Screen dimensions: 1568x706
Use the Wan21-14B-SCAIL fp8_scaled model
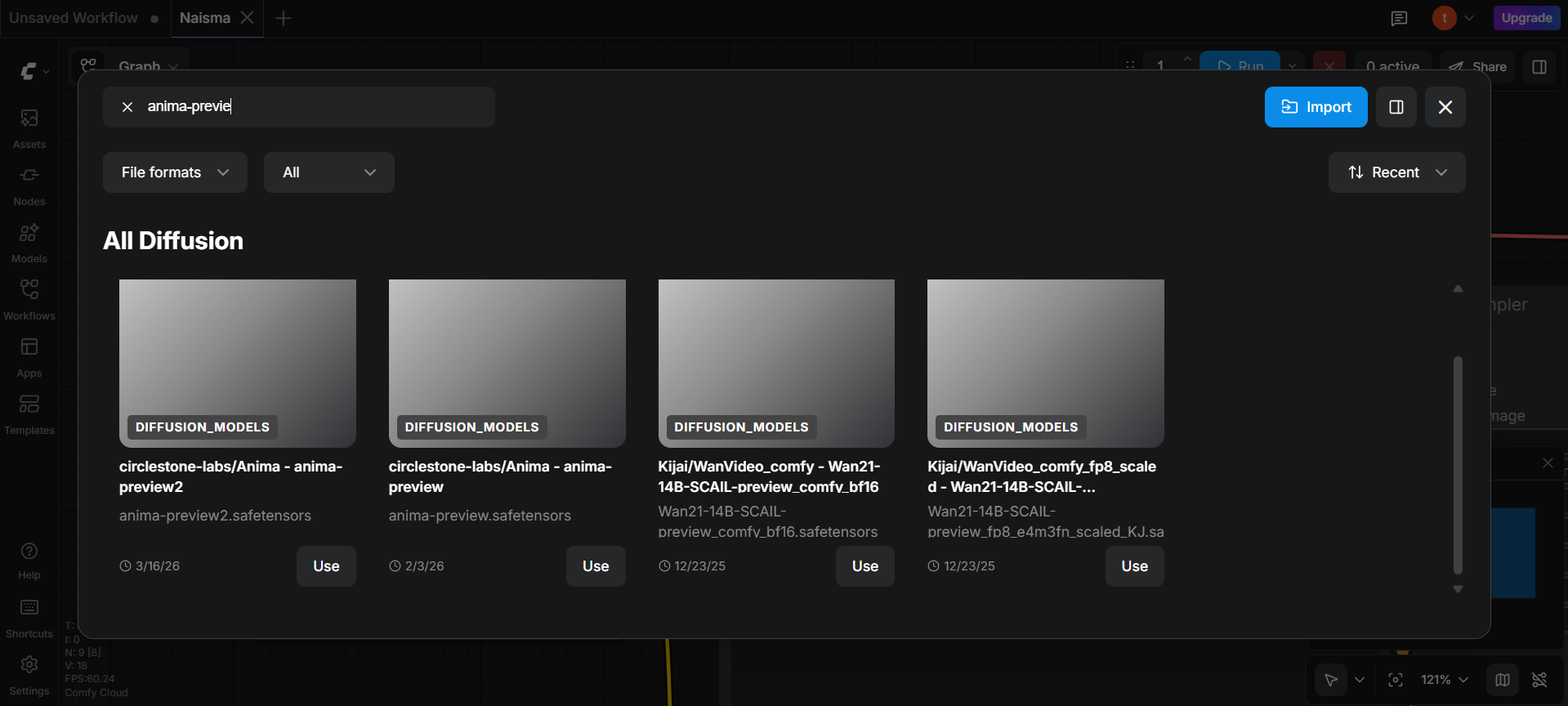1135,566
